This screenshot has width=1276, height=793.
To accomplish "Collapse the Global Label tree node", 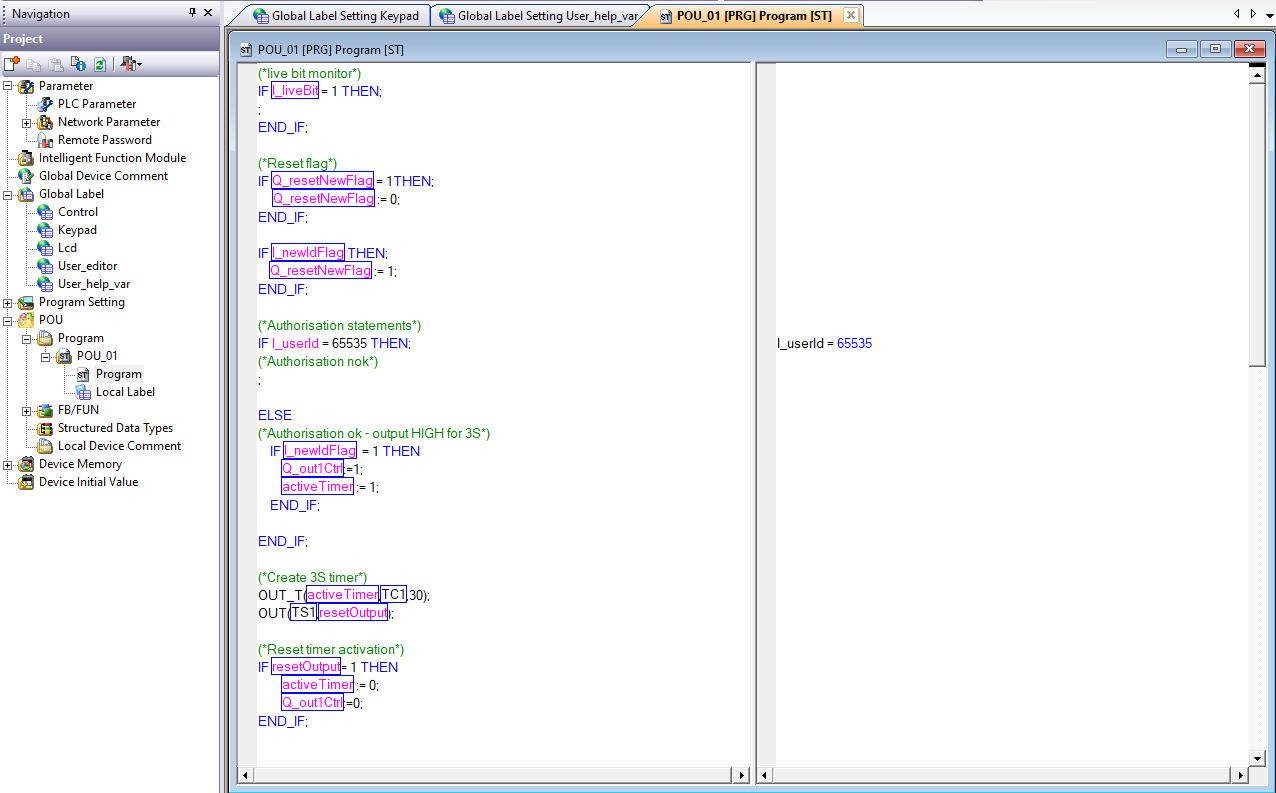I will 8,194.
